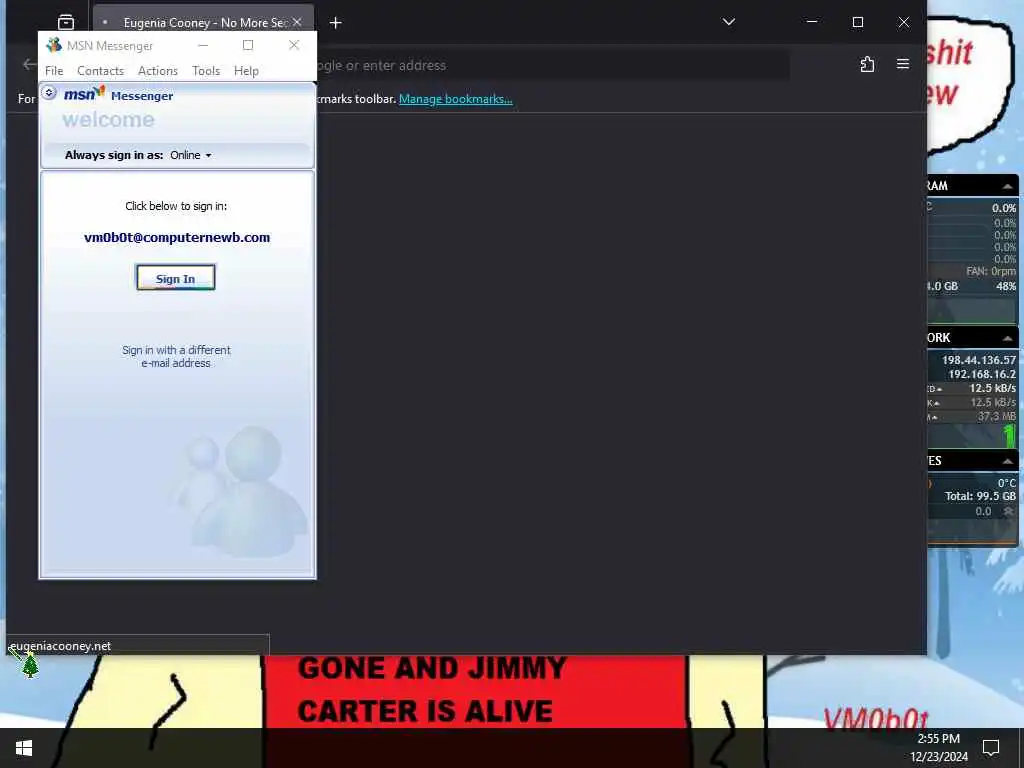This screenshot has width=1024, height=768.
Task: Close the Eugenia Cooney browser tab
Action: click(x=297, y=22)
